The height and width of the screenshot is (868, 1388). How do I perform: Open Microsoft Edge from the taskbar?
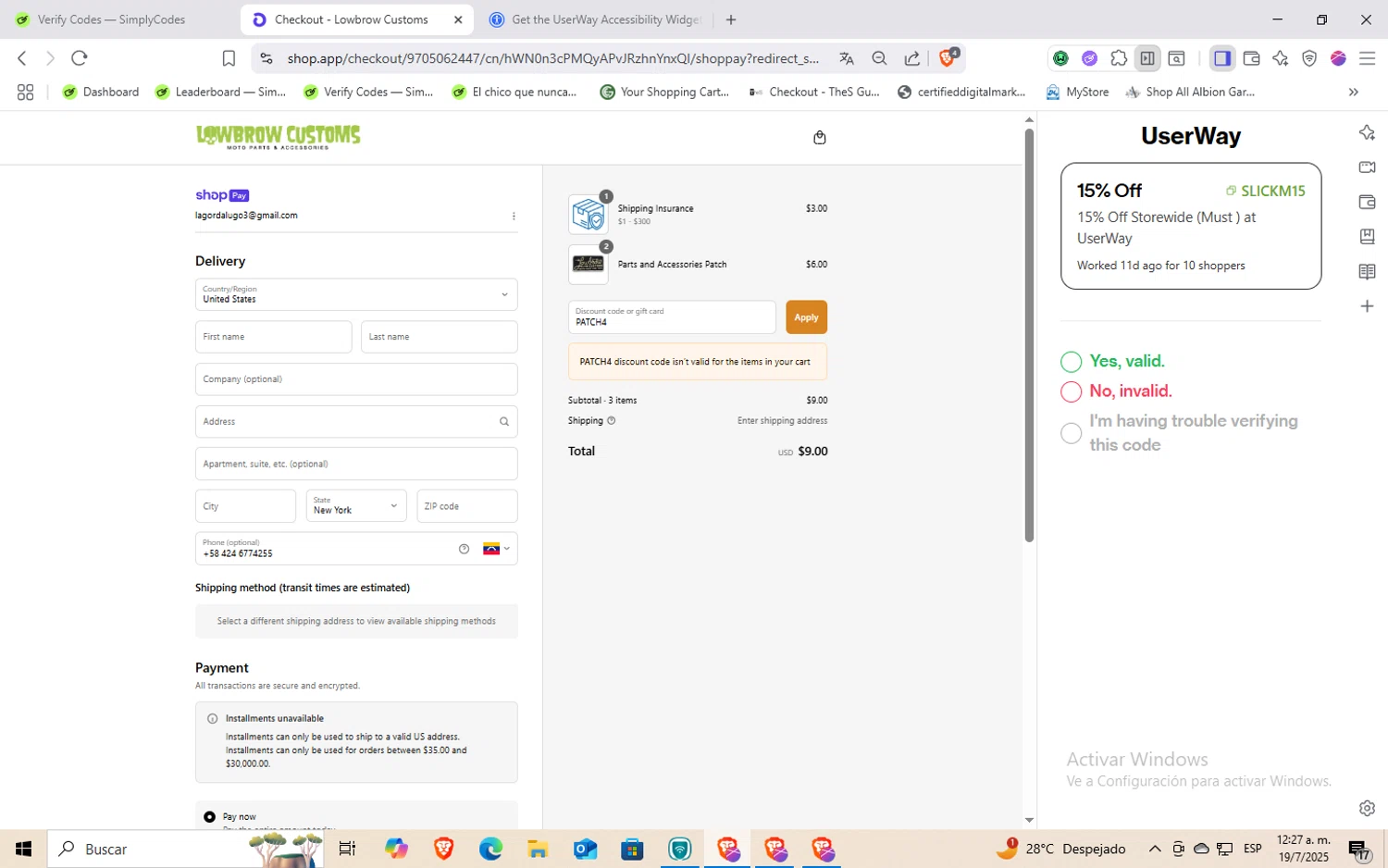point(490,849)
